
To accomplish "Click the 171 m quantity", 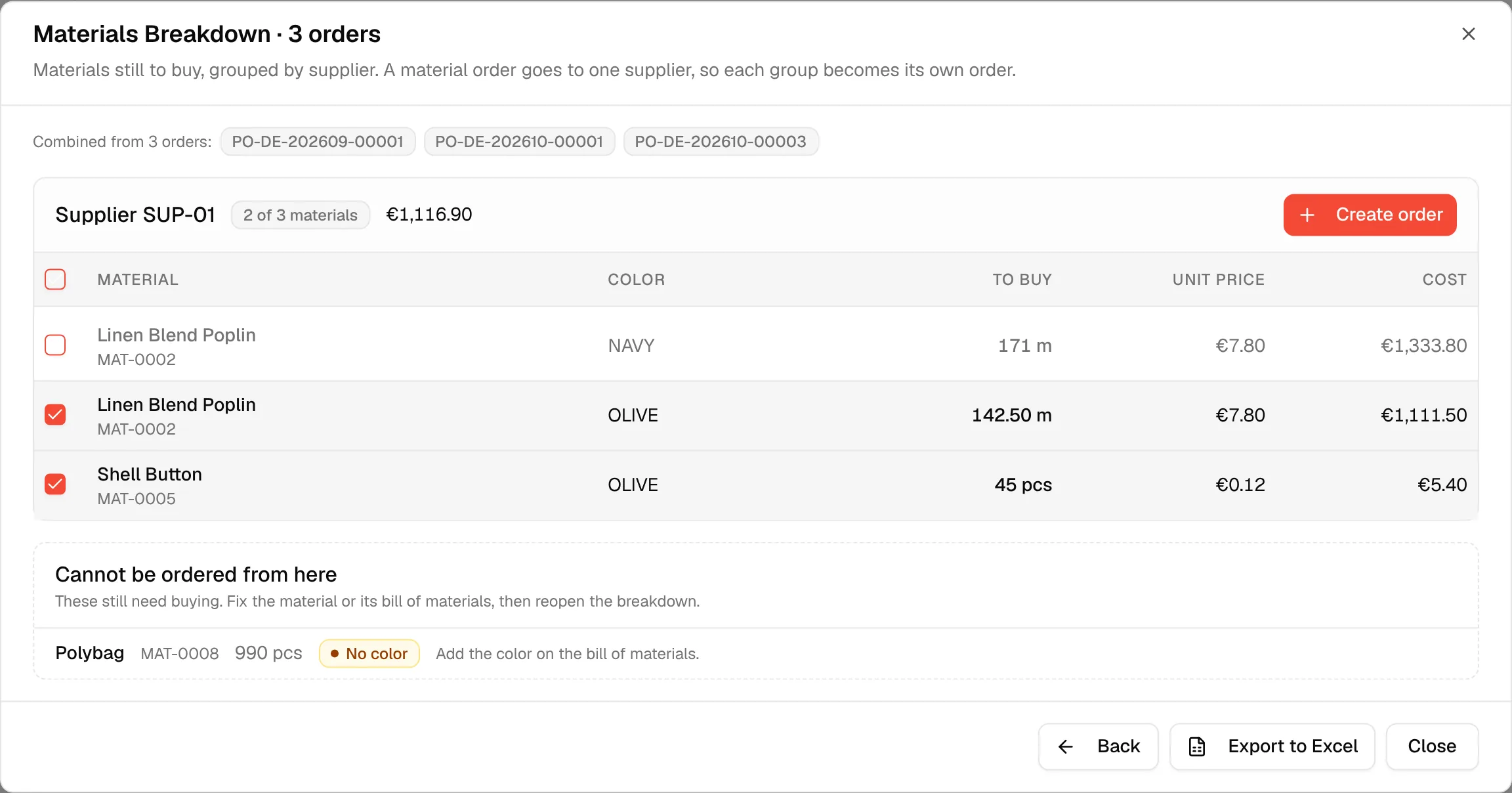I will pyautogui.click(x=1025, y=345).
